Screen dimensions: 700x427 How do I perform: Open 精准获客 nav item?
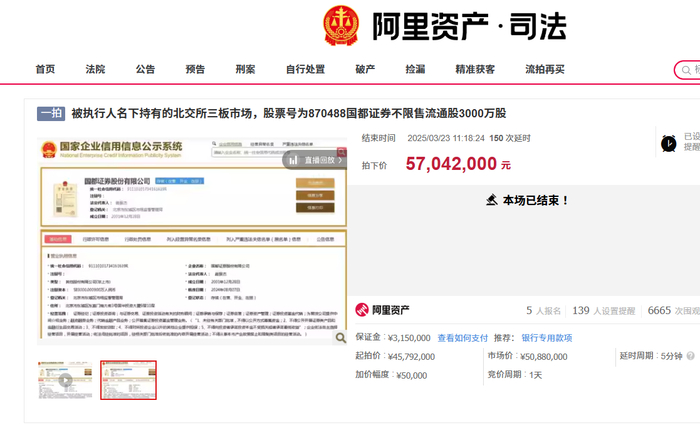[475, 69]
